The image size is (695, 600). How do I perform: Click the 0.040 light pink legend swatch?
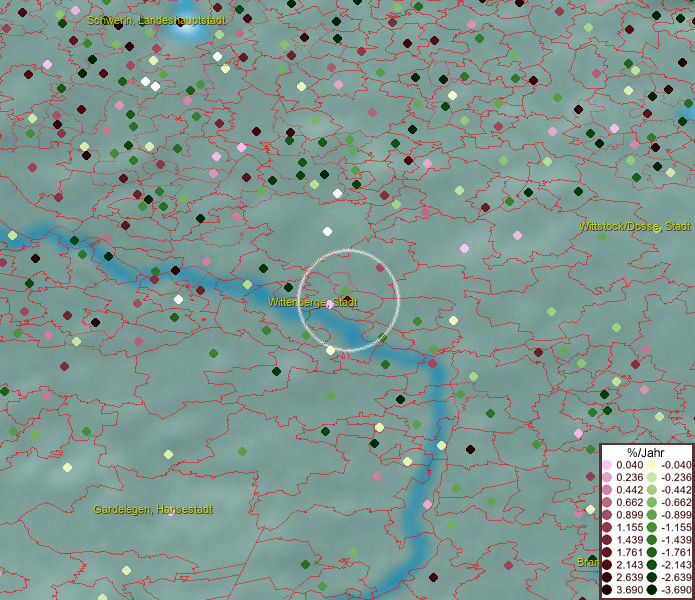(x=607, y=465)
